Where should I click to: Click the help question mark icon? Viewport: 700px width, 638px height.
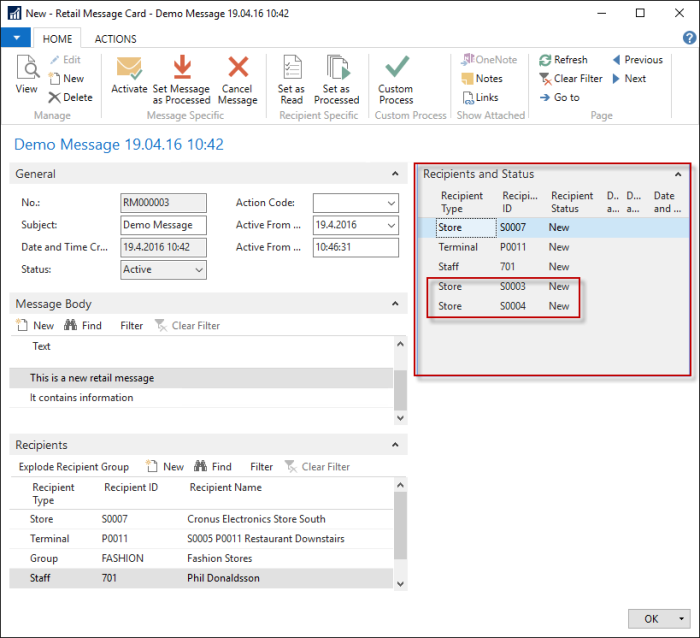[x=689, y=38]
